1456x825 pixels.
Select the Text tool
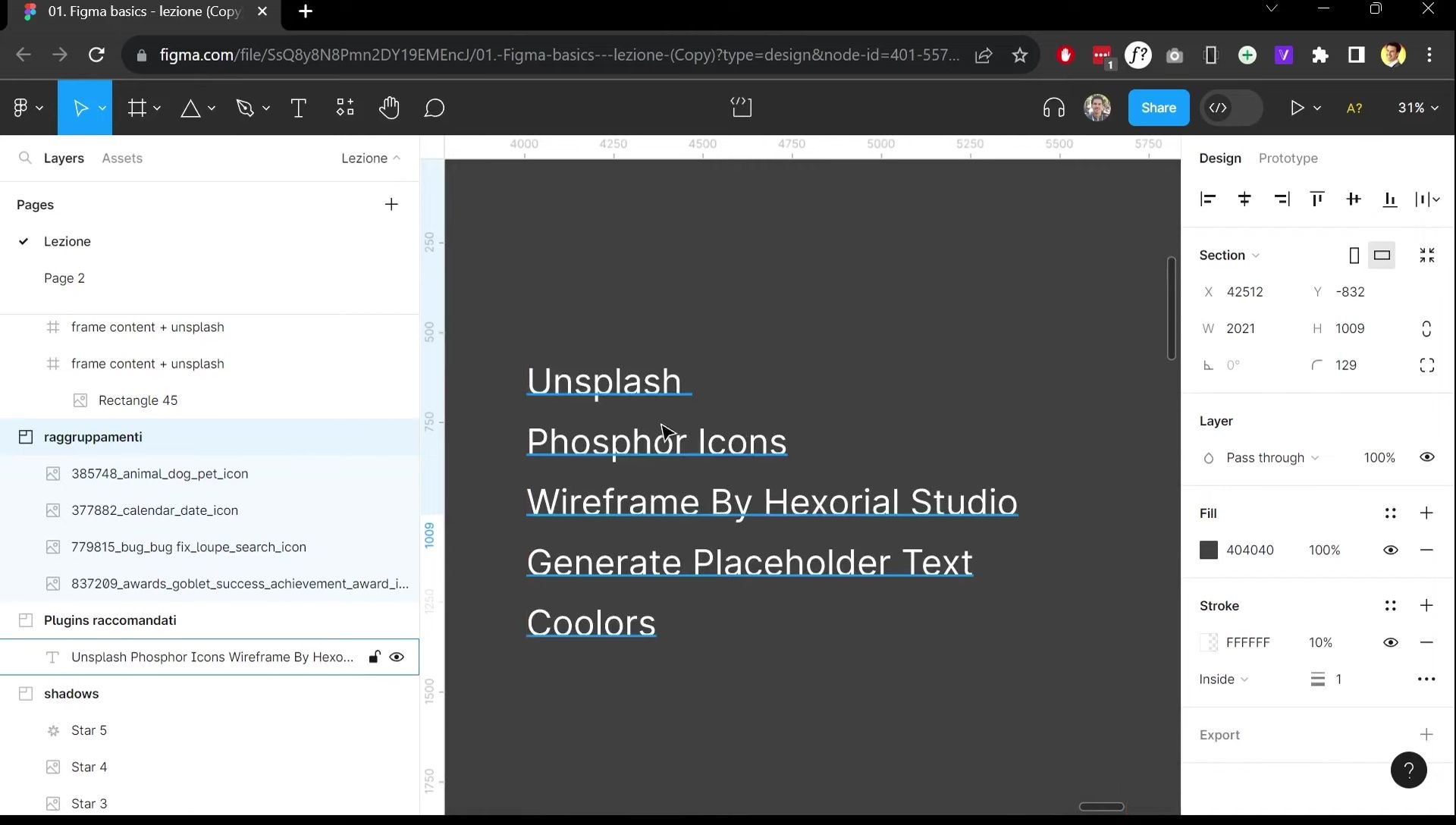coord(299,108)
